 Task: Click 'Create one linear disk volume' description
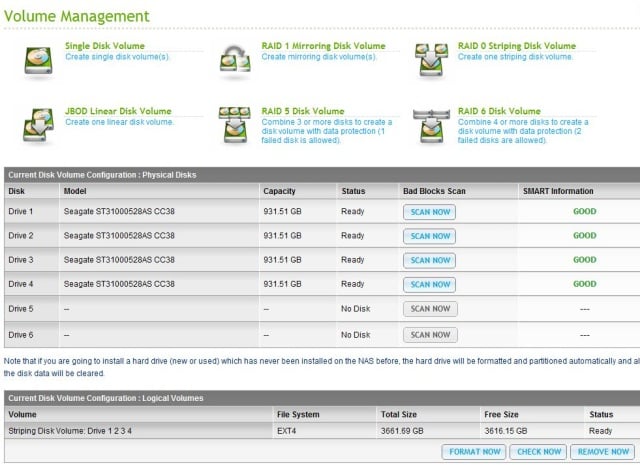click(x=120, y=122)
